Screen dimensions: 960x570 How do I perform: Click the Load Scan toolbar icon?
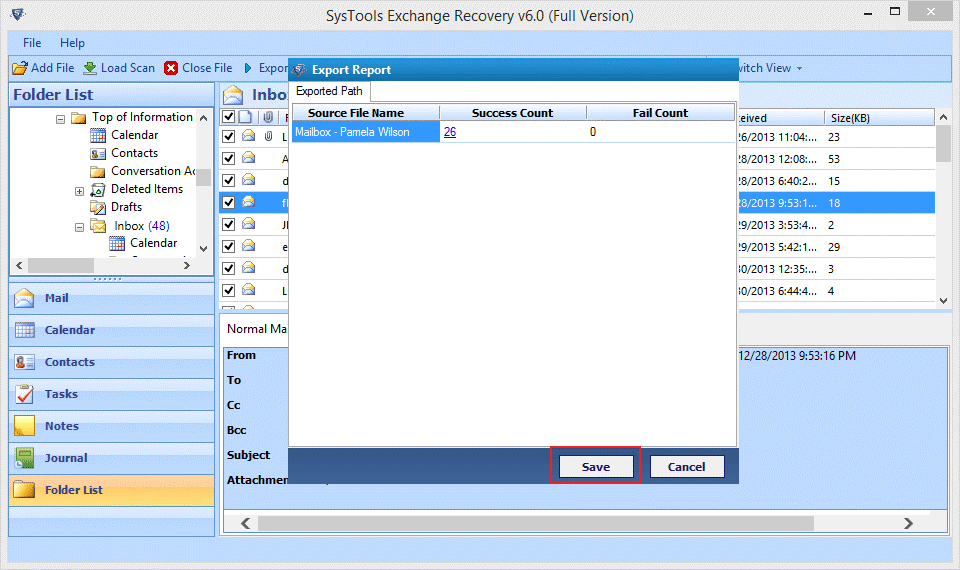90,68
